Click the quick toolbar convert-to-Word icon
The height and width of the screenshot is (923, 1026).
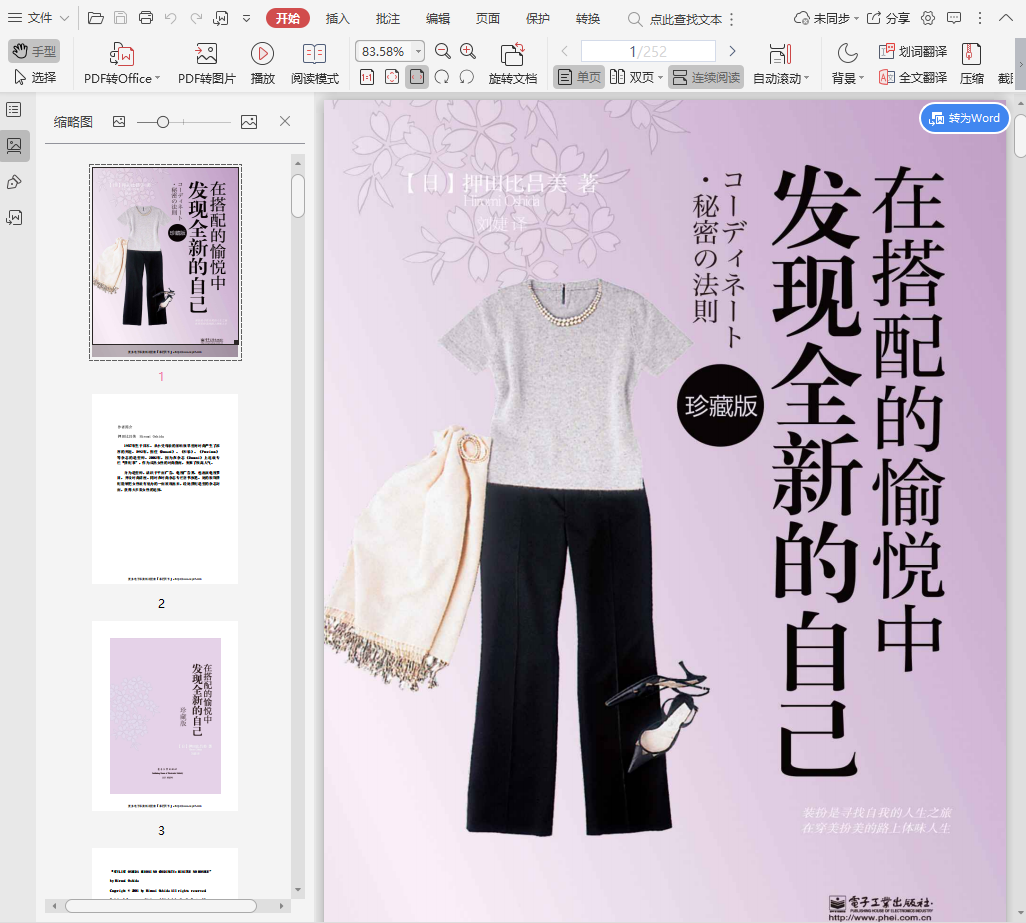(x=221, y=18)
